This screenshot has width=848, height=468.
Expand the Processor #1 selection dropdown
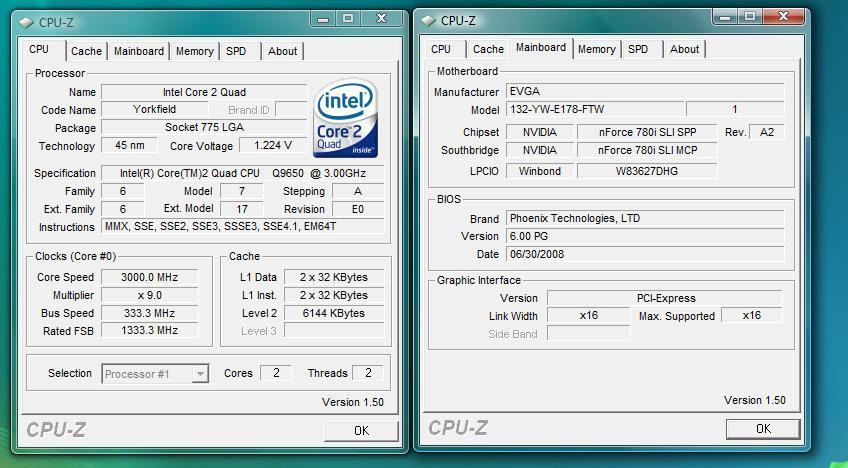(x=200, y=374)
